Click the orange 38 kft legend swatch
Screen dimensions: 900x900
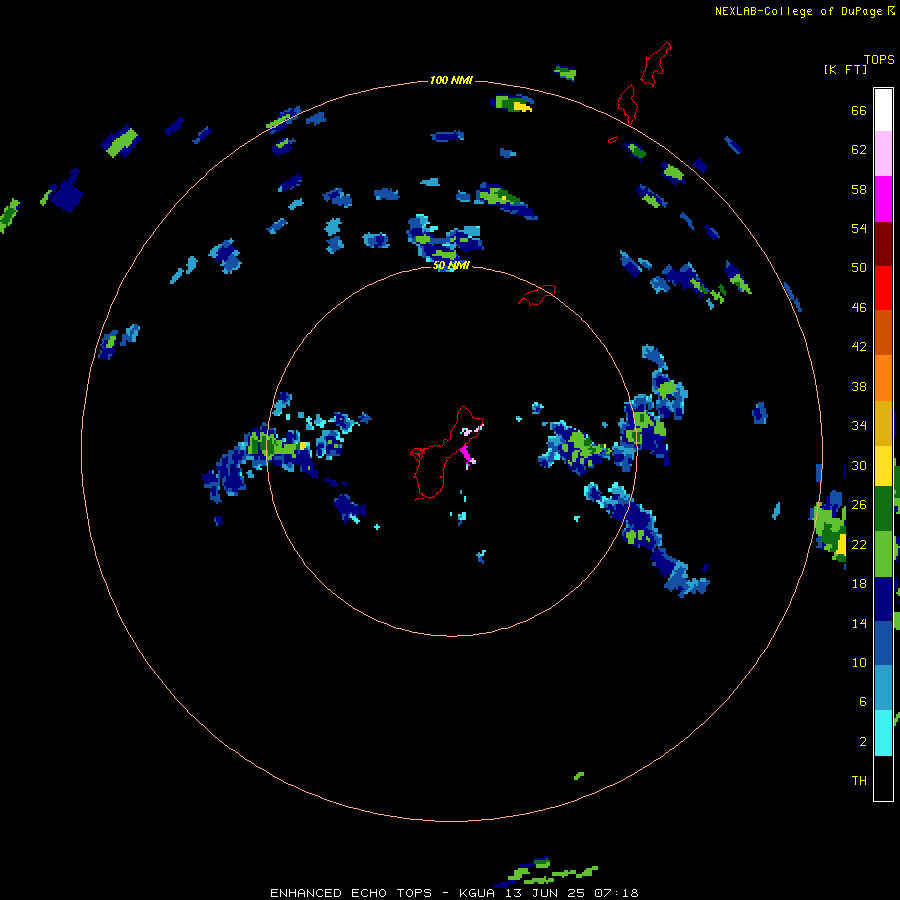click(x=883, y=378)
